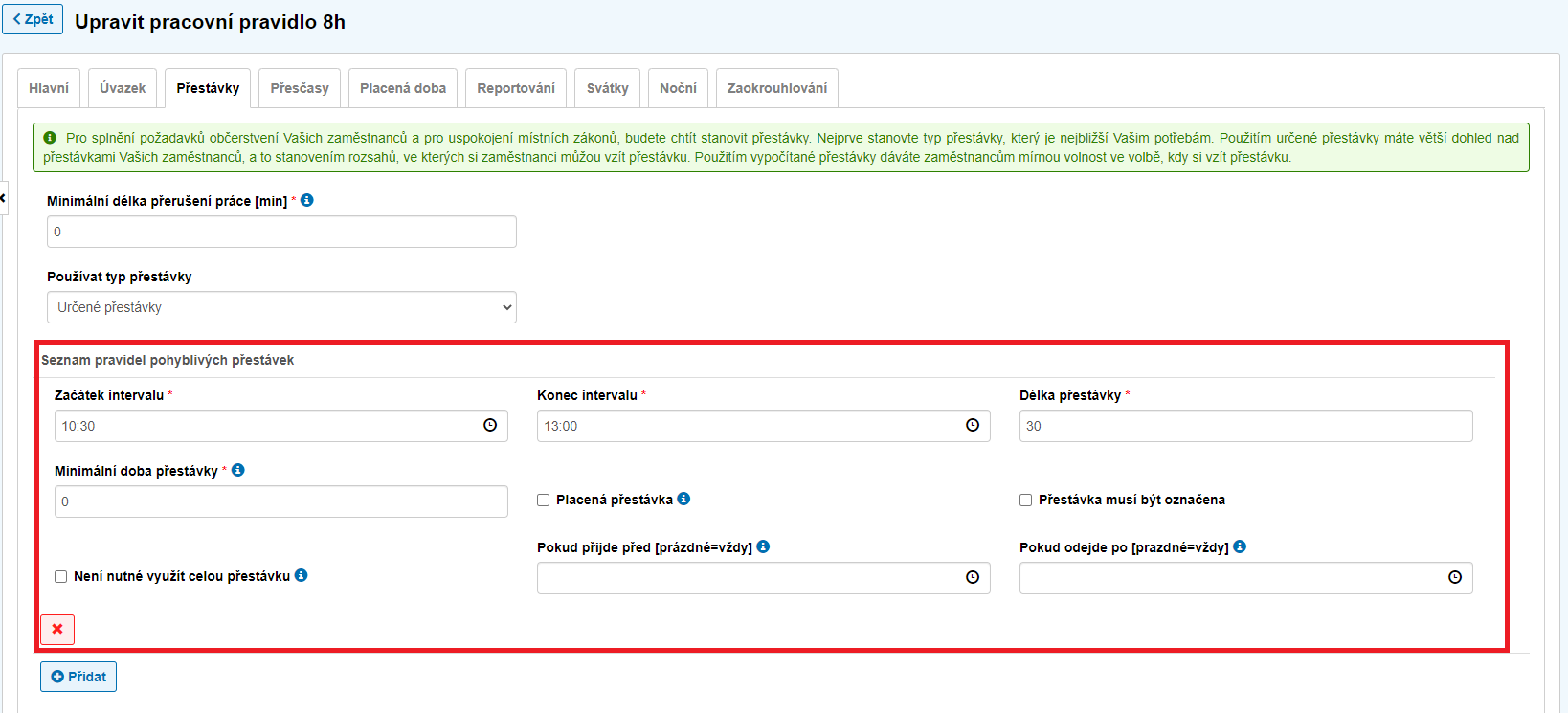The height and width of the screenshot is (713, 1568).
Task: Expand the collapsed sidebar arrow on left edge
Action: coord(3,198)
